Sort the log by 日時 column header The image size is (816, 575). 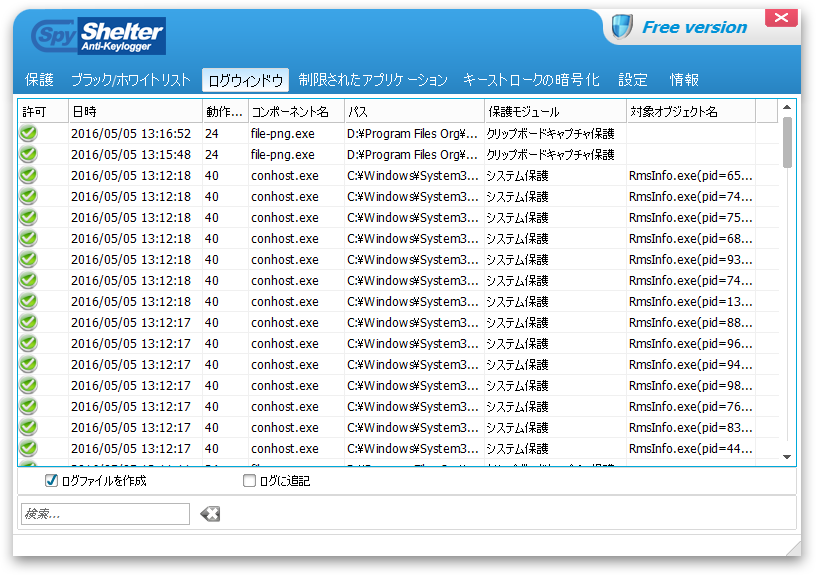(x=135, y=111)
